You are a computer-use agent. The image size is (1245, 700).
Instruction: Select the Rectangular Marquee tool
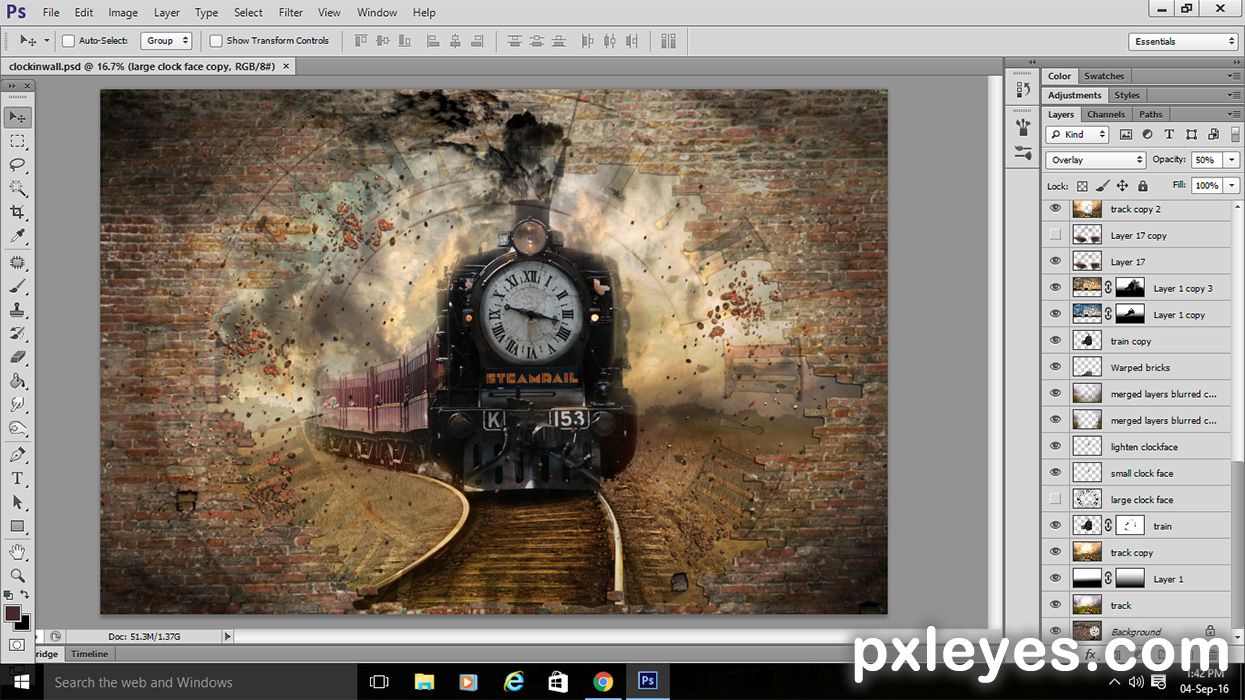(x=18, y=141)
